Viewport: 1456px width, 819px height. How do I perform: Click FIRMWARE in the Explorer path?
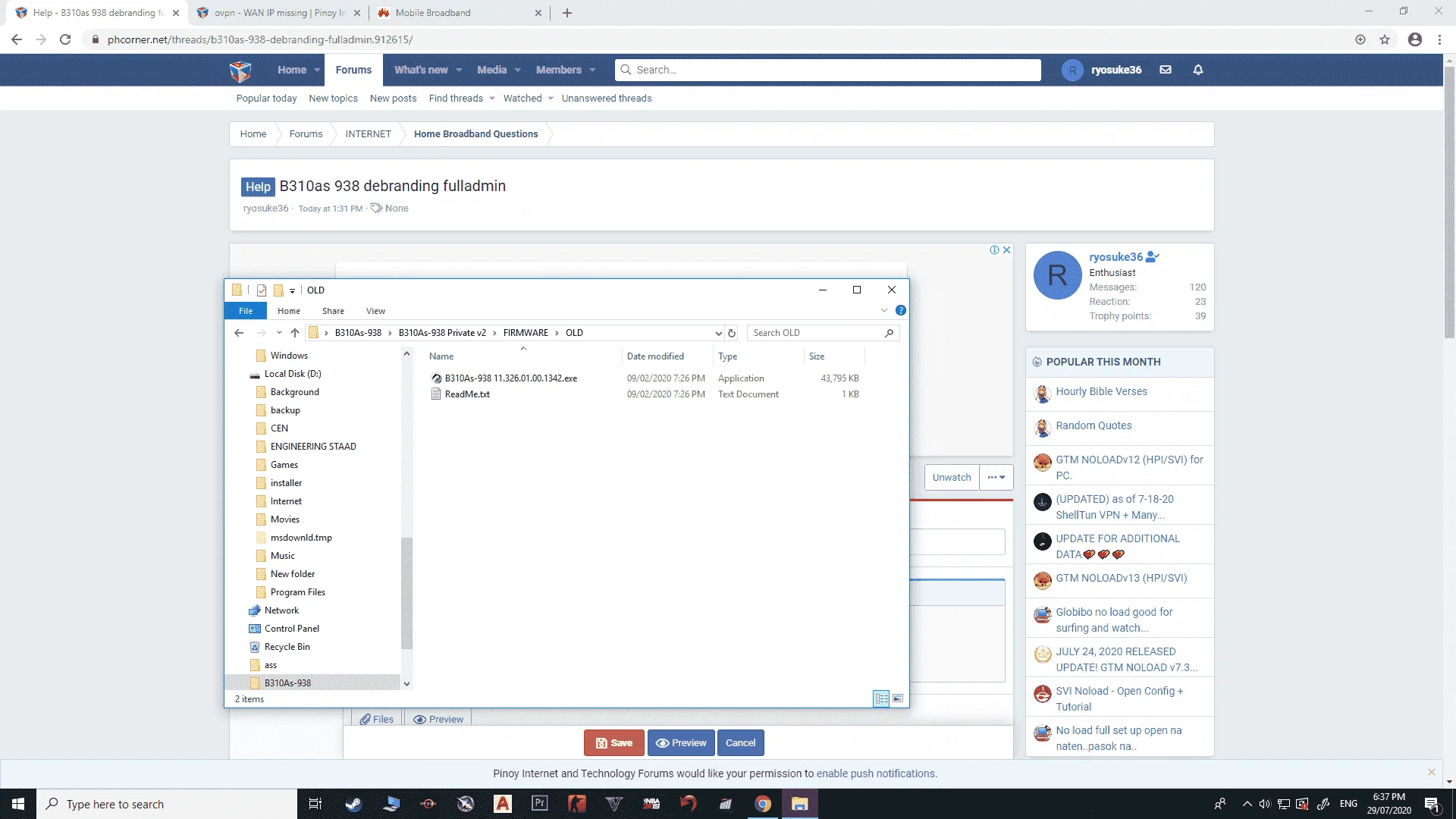(x=526, y=333)
